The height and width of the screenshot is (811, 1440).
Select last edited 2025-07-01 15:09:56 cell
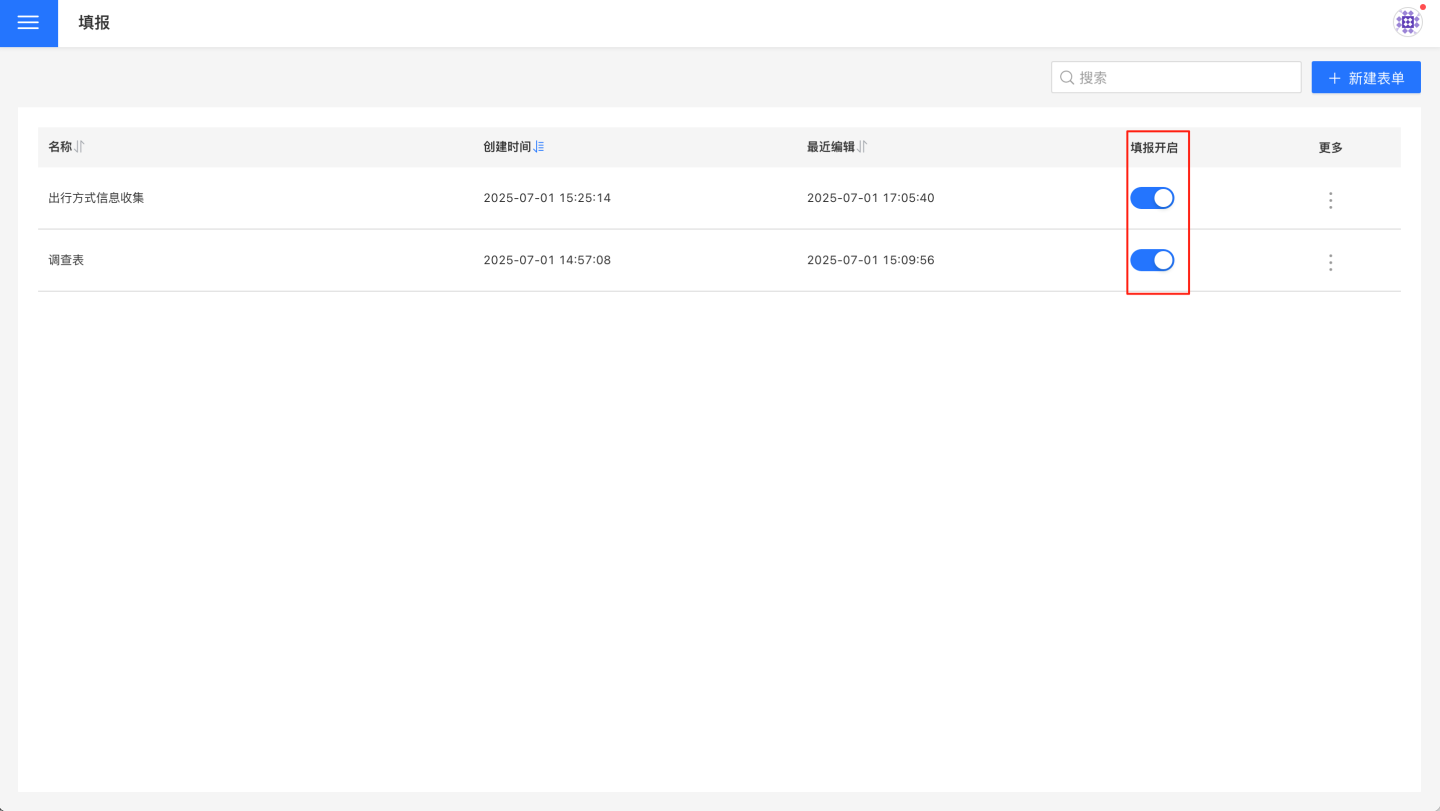[x=870, y=260]
